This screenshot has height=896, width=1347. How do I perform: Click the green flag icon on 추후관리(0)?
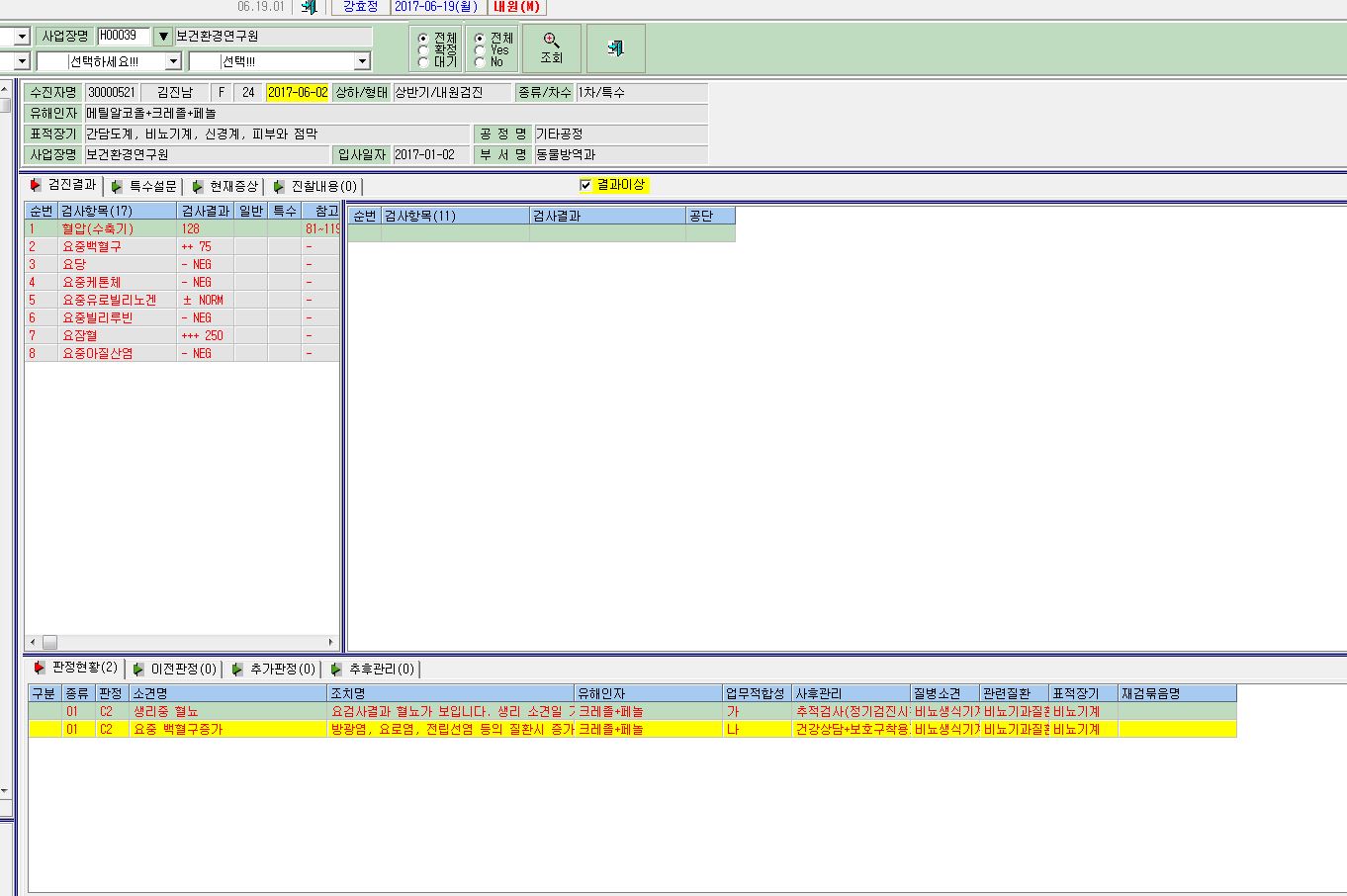336,670
